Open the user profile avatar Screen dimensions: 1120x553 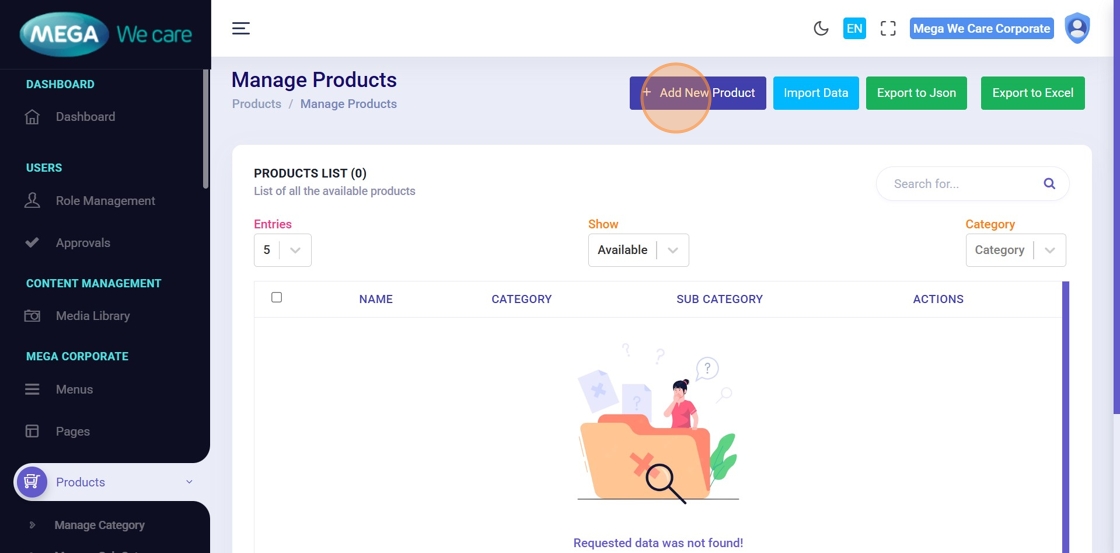[1077, 28]
